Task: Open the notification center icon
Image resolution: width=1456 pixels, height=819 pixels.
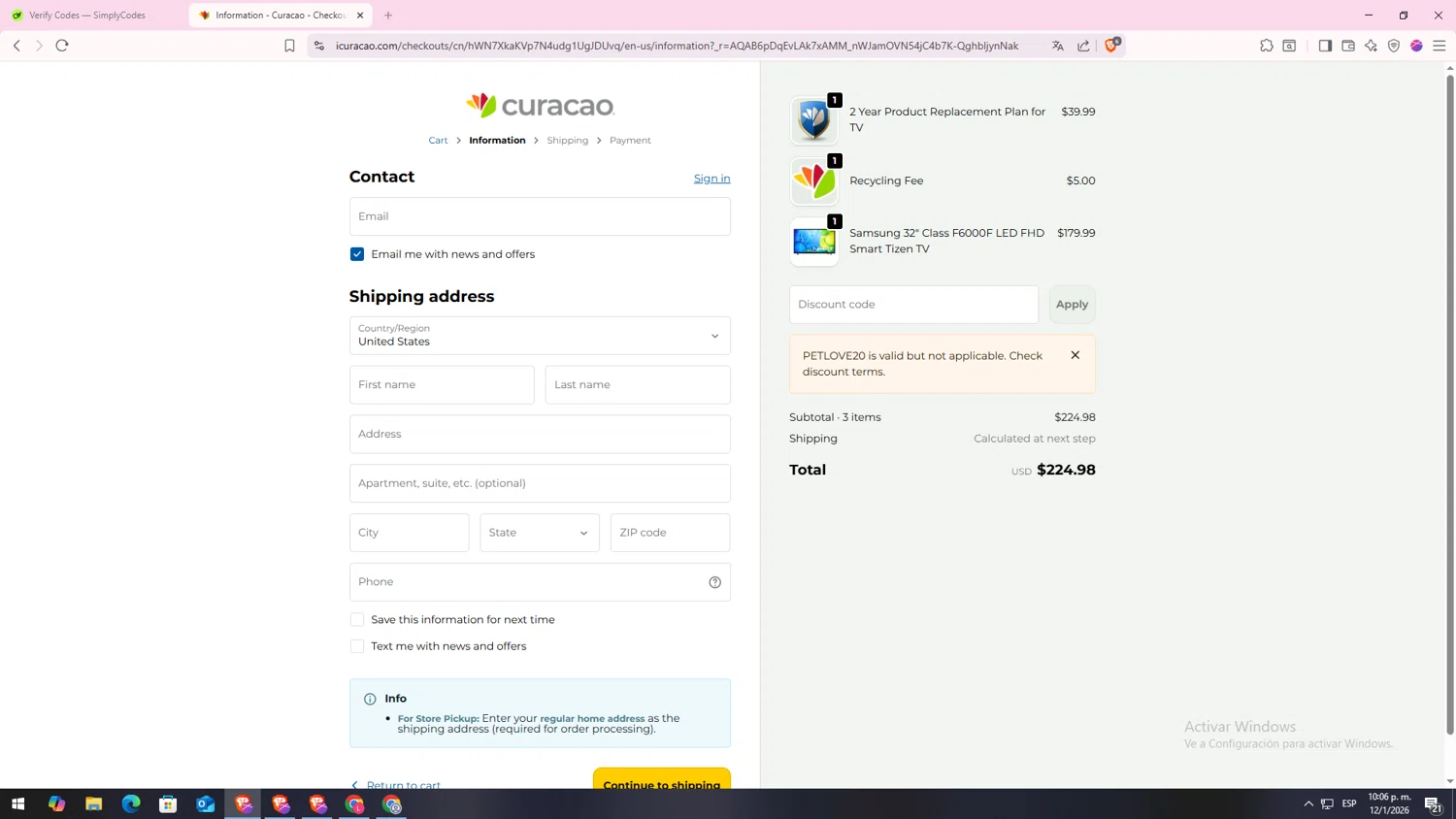Action: coord(1433,803)
